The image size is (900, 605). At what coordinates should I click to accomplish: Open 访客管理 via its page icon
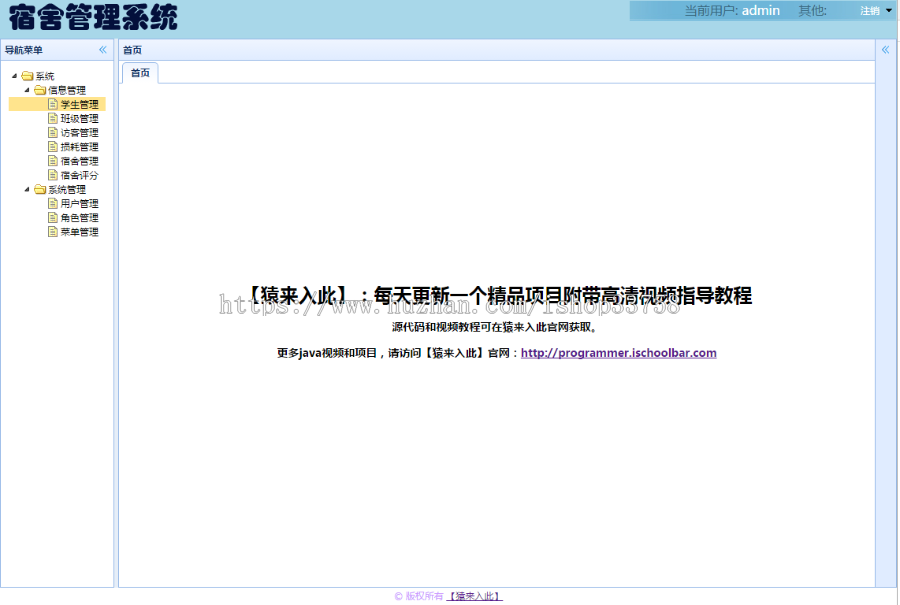click(x=52, y=132)
